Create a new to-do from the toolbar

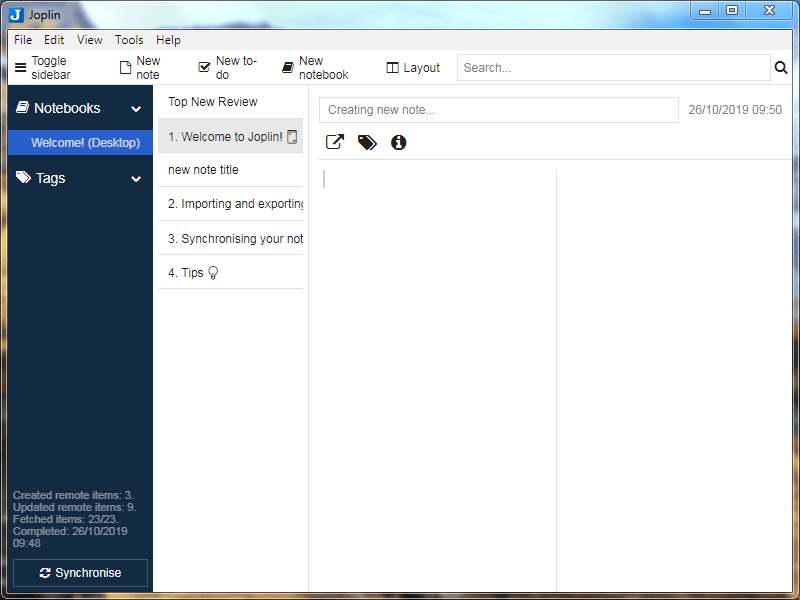click(227, 67)
